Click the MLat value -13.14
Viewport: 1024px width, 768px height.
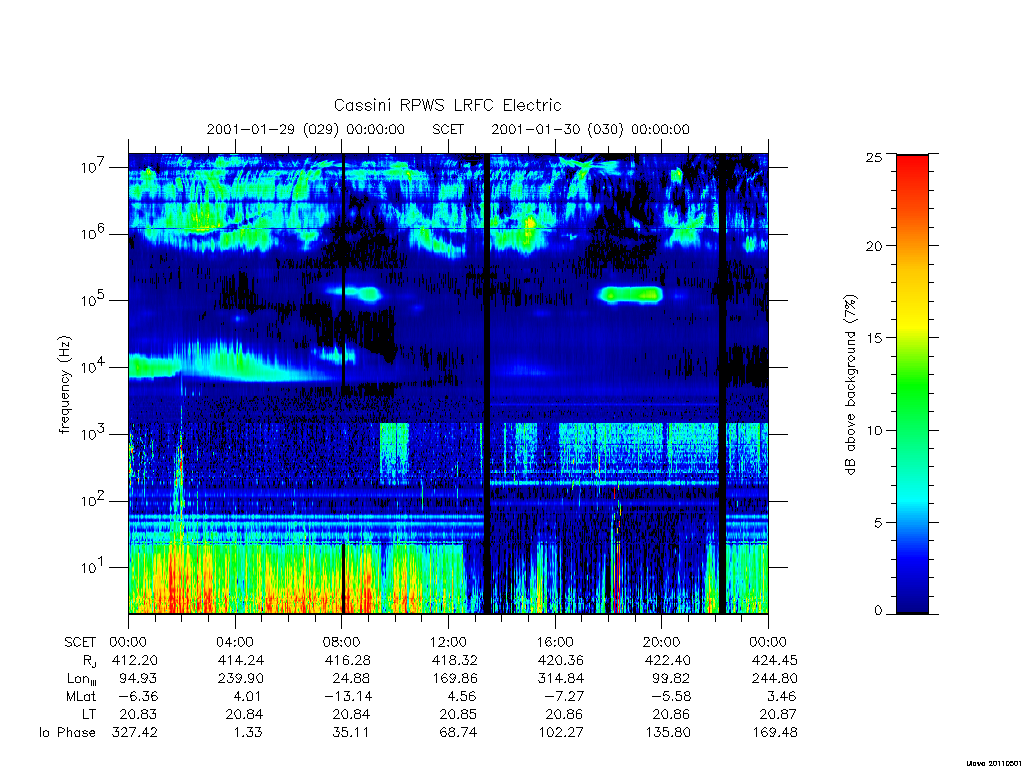(x=347, y=696)
